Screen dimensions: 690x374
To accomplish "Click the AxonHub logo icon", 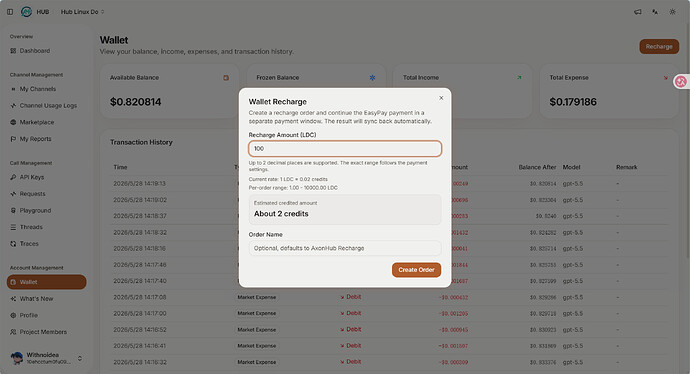I will point(26,12).
